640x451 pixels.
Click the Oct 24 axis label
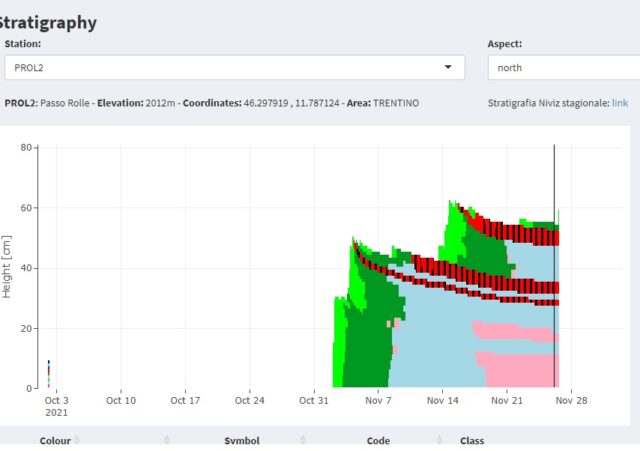[249, 400]
